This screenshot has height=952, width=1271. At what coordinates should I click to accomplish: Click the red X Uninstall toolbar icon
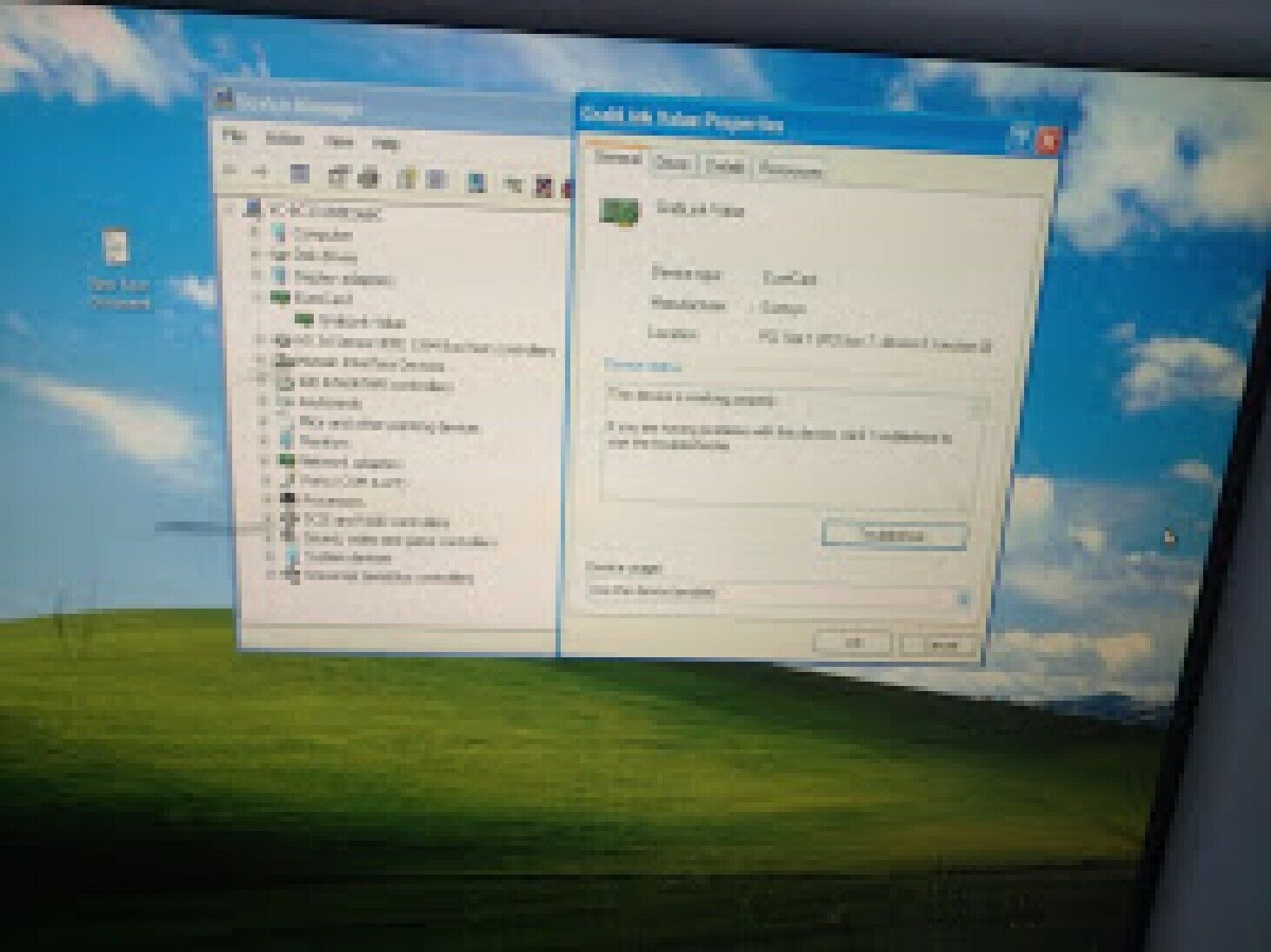click(x=543, y=186)
